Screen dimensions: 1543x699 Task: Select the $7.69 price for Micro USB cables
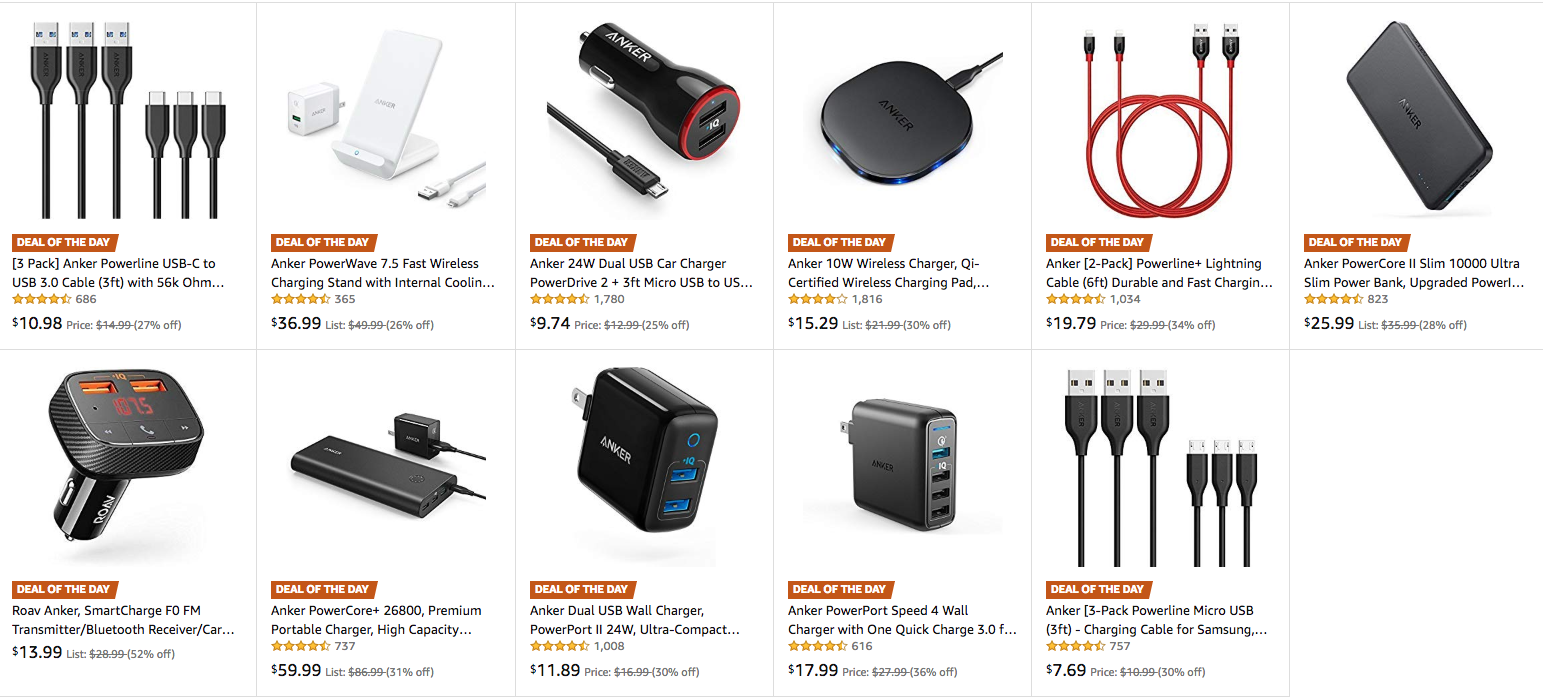(1066, 670)
